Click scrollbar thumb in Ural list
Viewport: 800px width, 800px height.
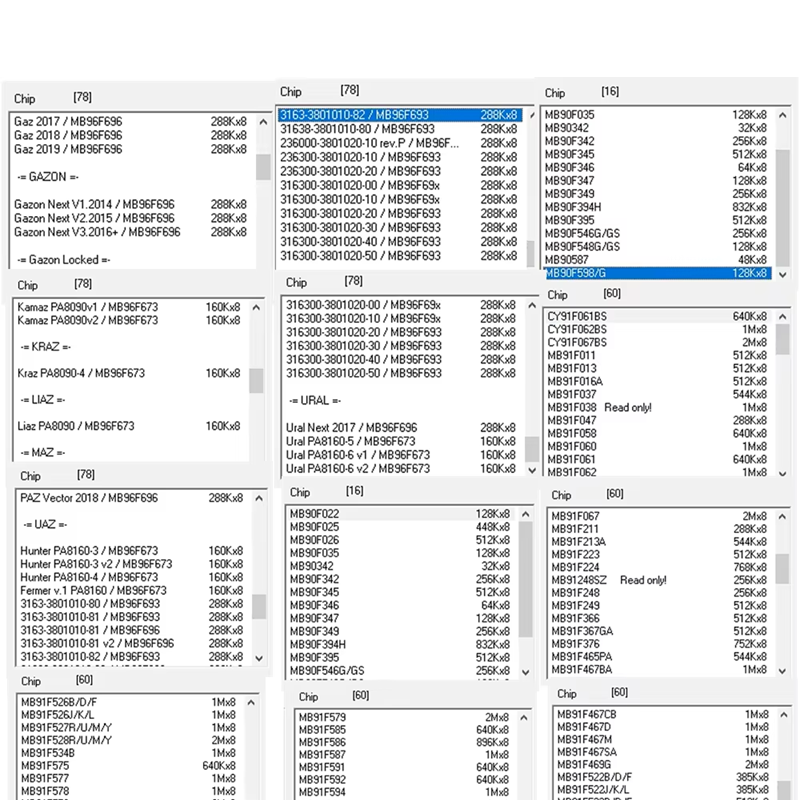532,449
